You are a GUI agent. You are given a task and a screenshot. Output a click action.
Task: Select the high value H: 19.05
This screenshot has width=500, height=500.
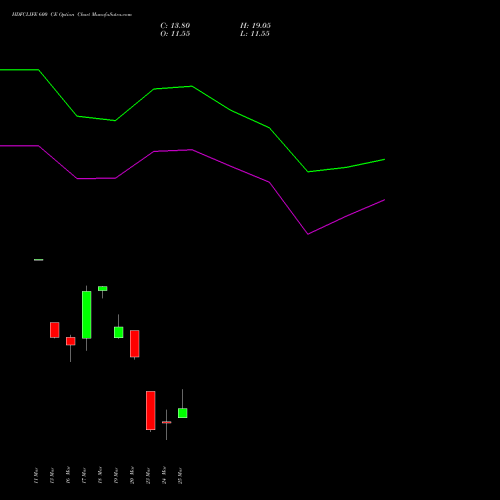(255, 26)
